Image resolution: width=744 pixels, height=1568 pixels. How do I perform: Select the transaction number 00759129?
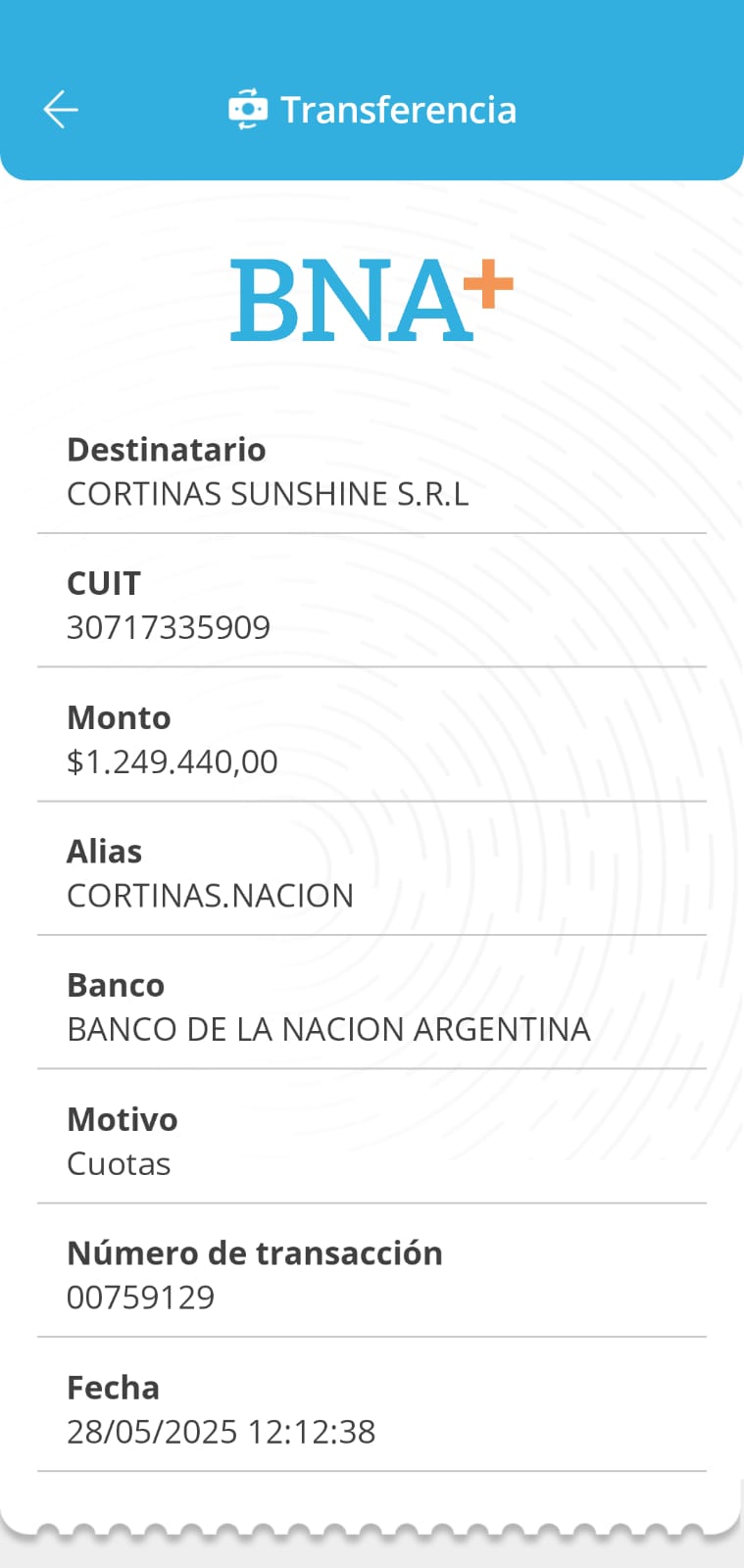tap(140, 1298)
